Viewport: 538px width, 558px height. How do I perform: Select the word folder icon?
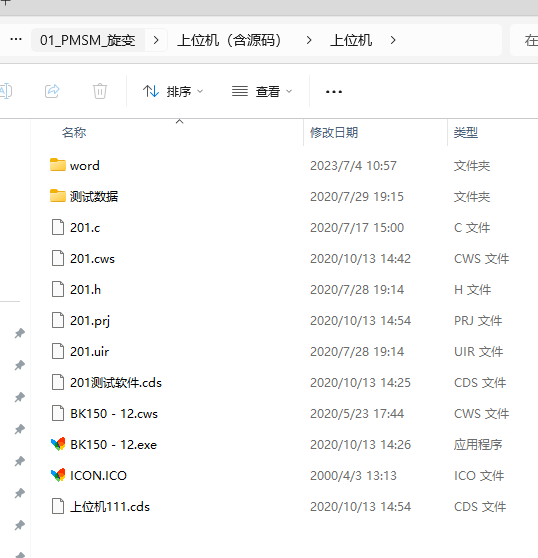click(58, 165)
